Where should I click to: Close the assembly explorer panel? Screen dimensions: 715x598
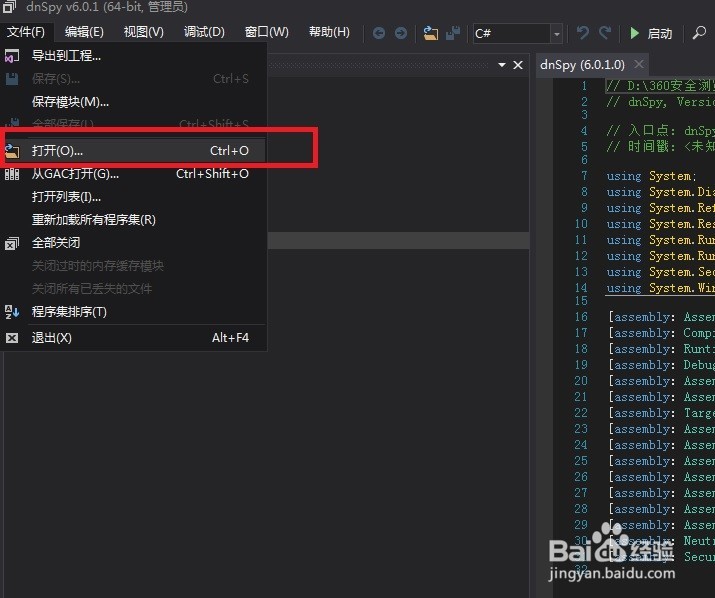(x=518, y=65)
